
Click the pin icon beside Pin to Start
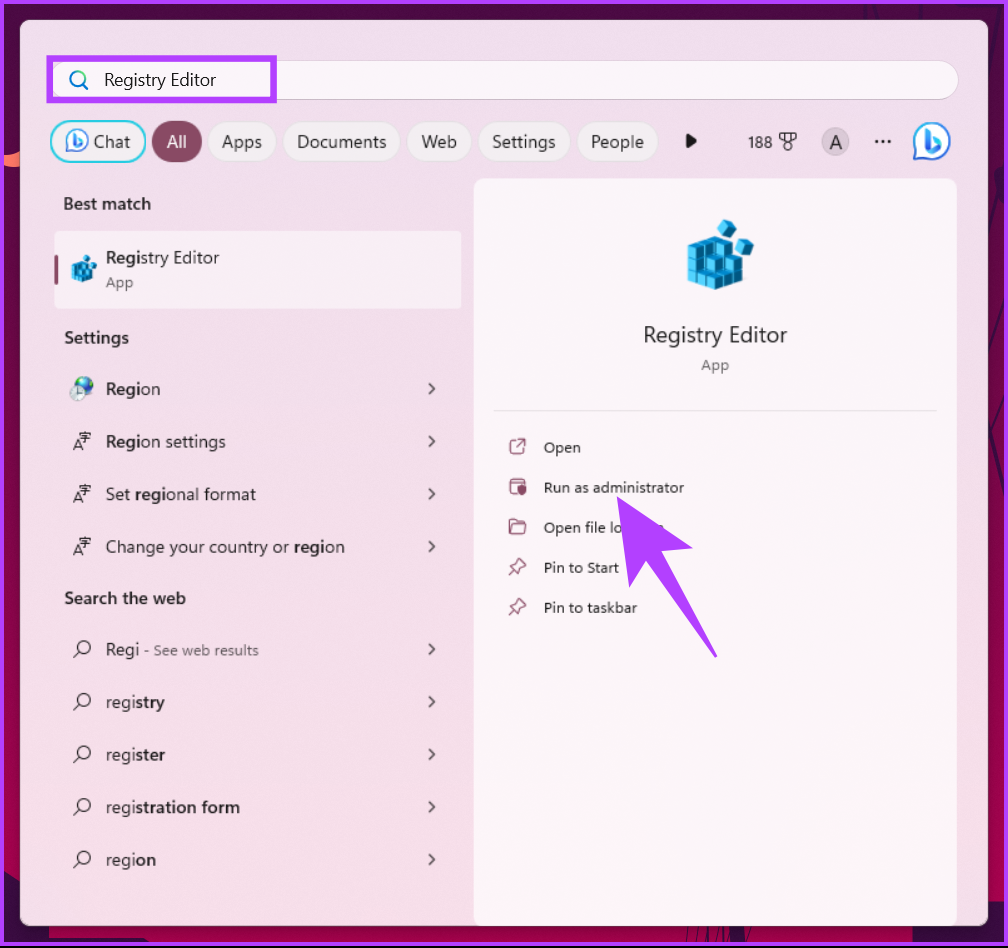(518, 567)
